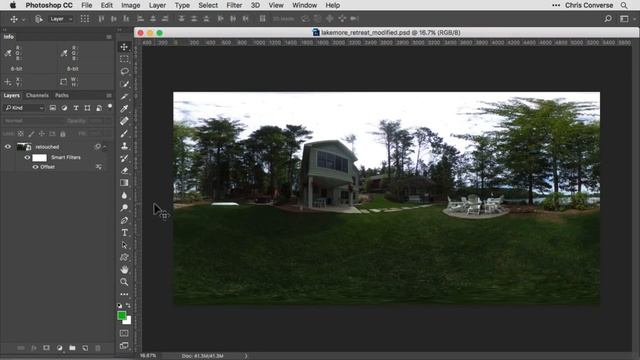Select the Hand tool

[x=124, y=270]
